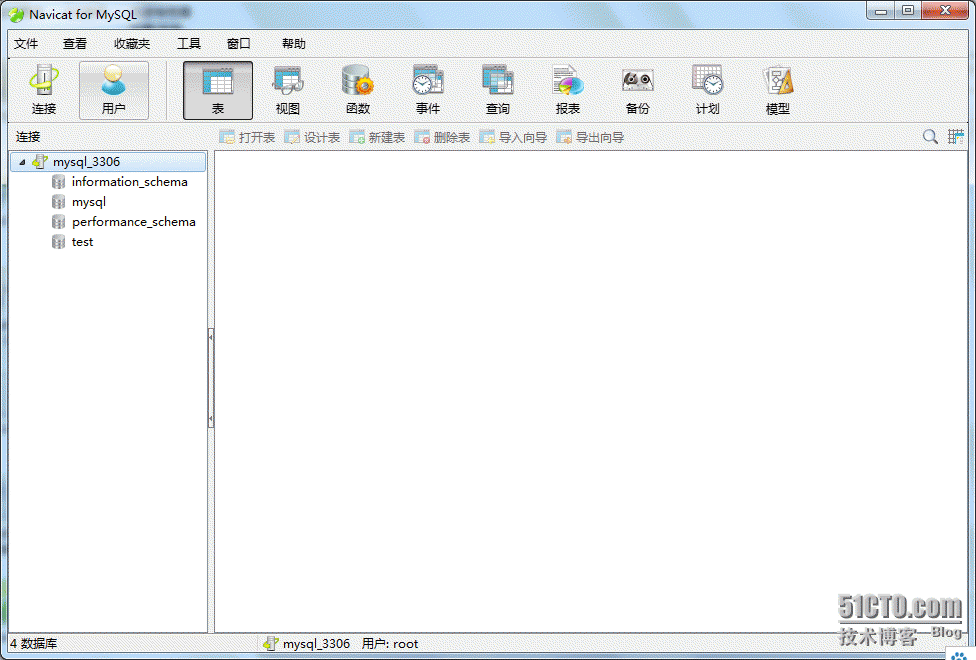The width and height of the screenshot is (976, 660).
Task: Open the 窗口 (Window) menu
Action: [238, 44]
